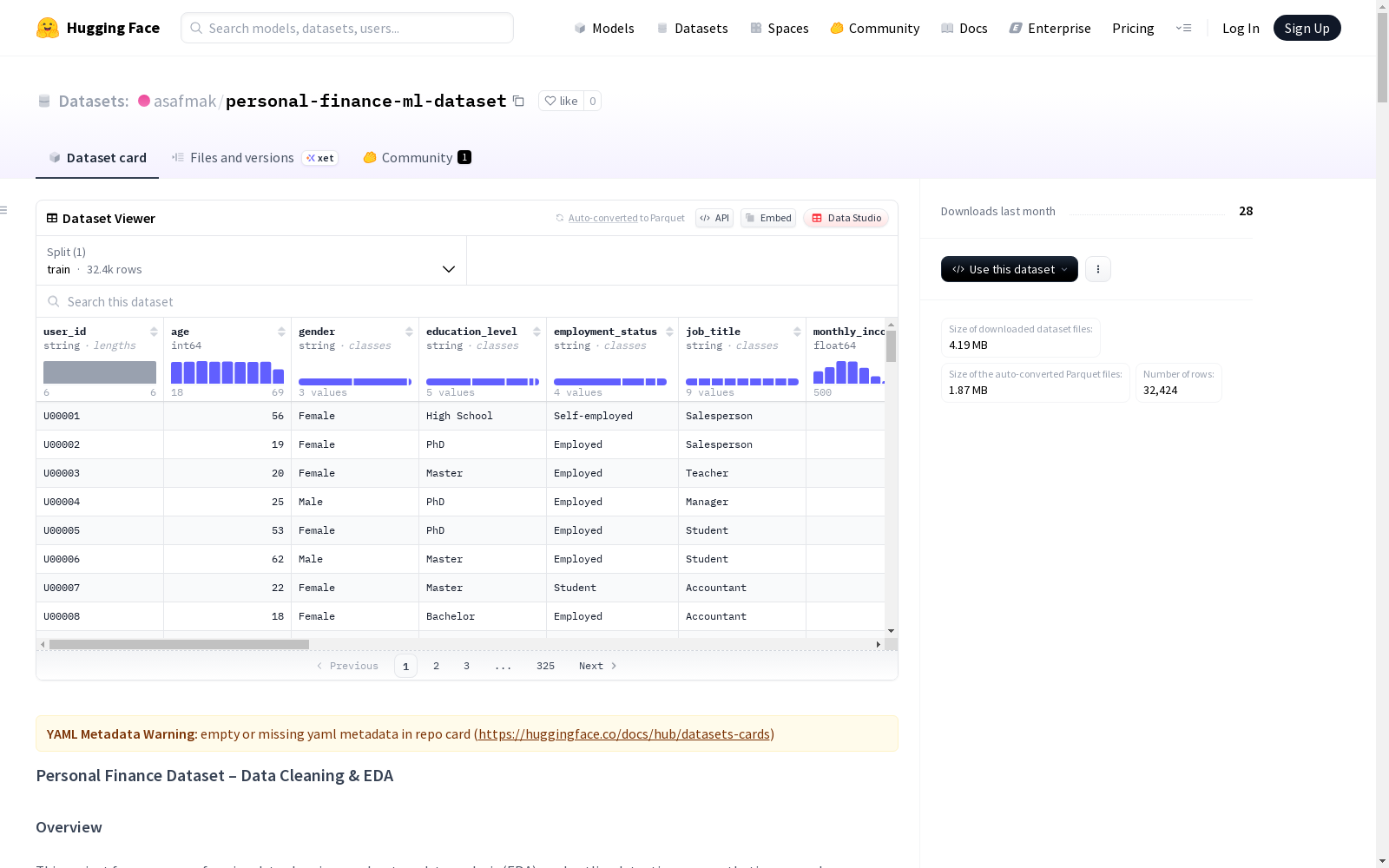Click the API button
Viewport: 1389px width, 868px height.
[714, 218]
